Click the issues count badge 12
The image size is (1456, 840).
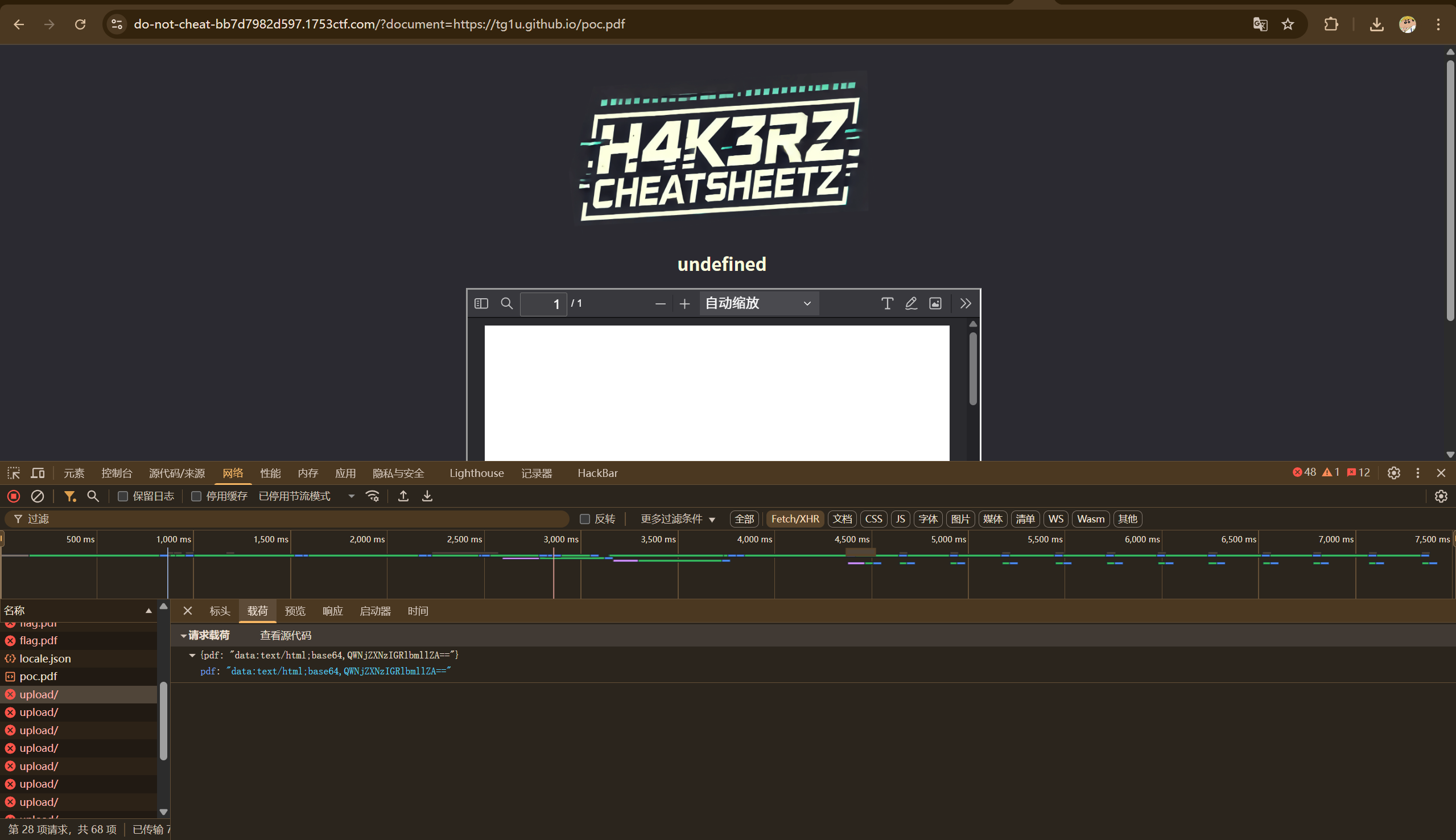pos(1358,472)
